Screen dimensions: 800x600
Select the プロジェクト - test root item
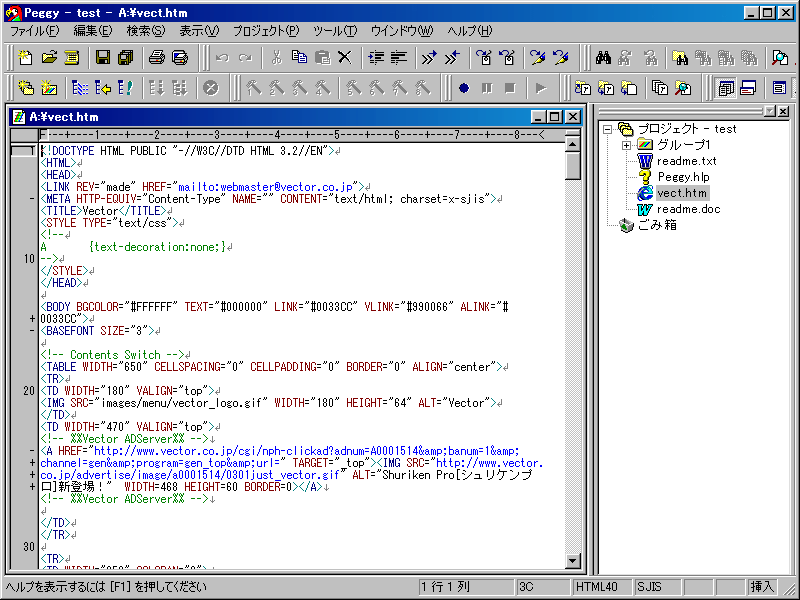(687, 129)
